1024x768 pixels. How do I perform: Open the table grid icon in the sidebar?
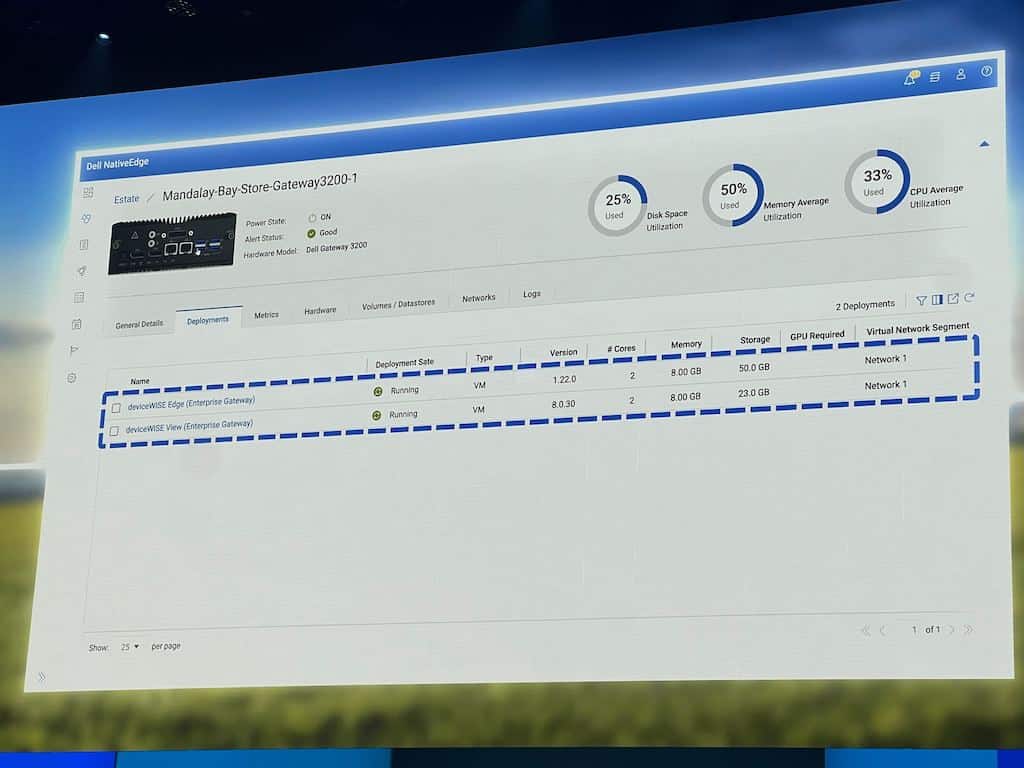(80, 297)
